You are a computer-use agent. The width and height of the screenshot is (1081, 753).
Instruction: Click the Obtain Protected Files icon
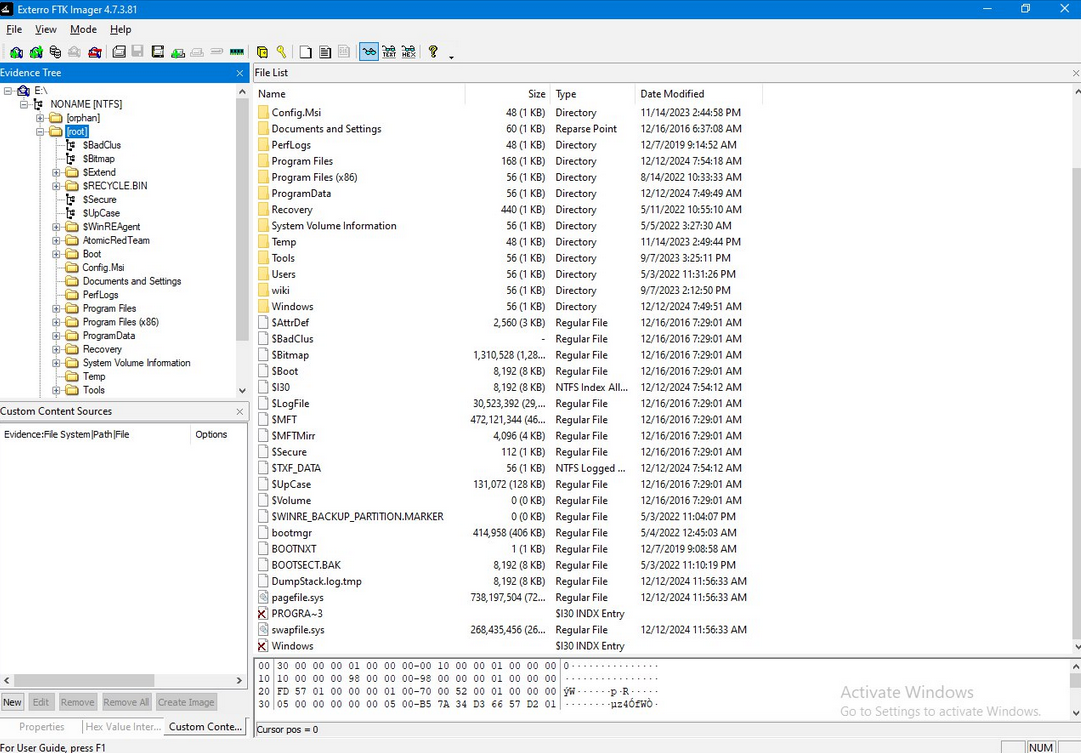[262, 52]
